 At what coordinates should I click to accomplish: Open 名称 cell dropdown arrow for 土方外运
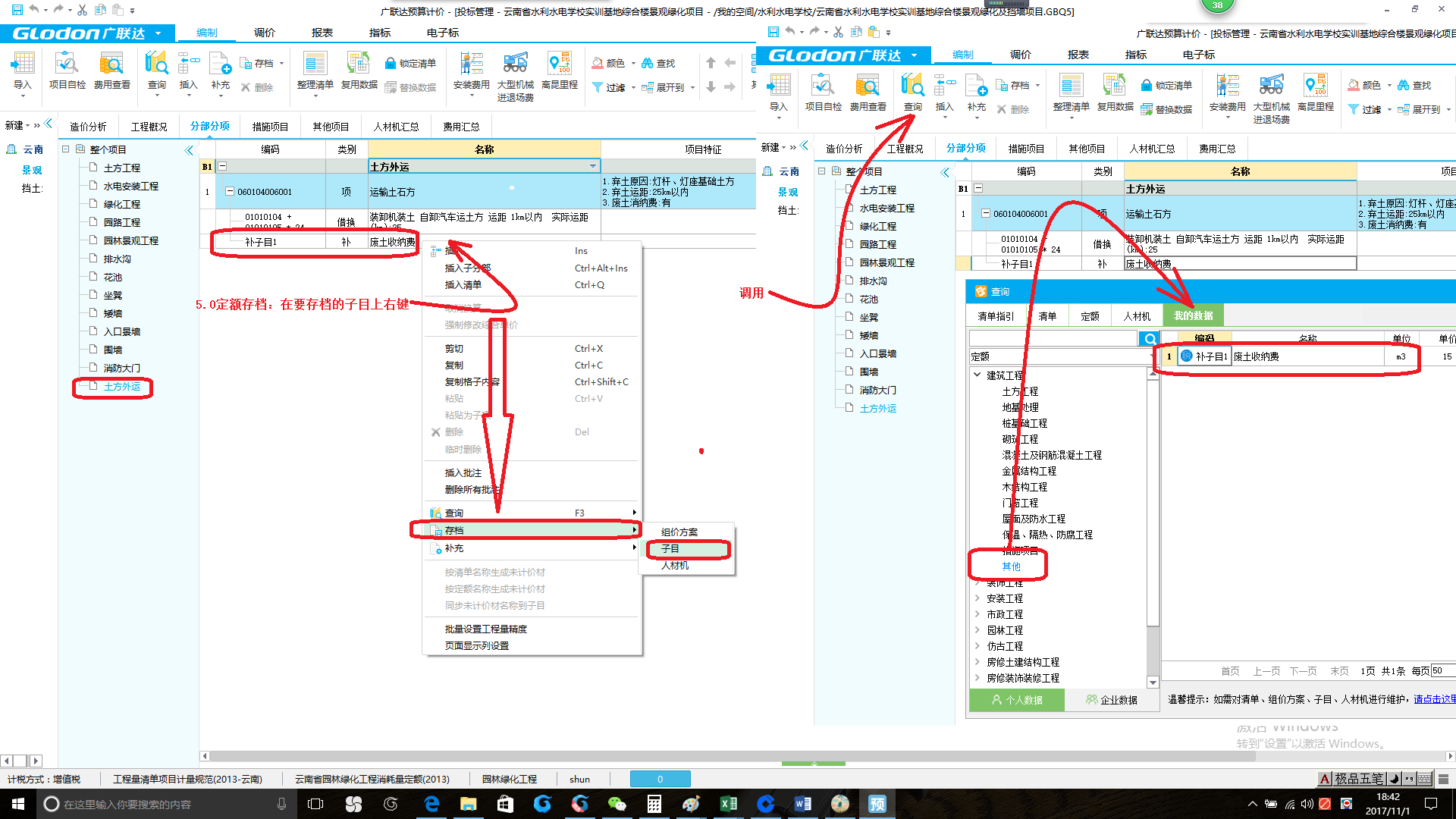tap(593, 166)
